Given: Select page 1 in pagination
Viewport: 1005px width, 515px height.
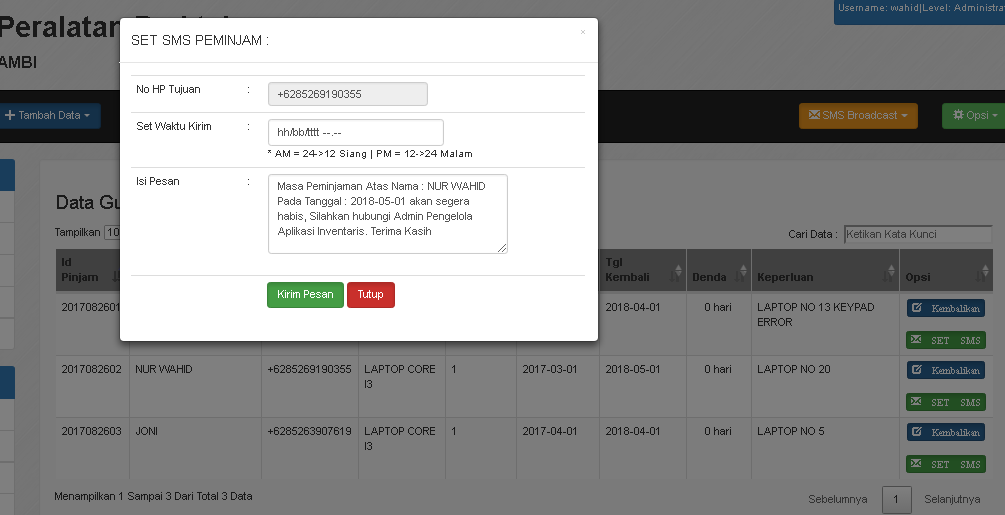Looking at the screenshot, I should pyautogui.click(x=896, y=499).
